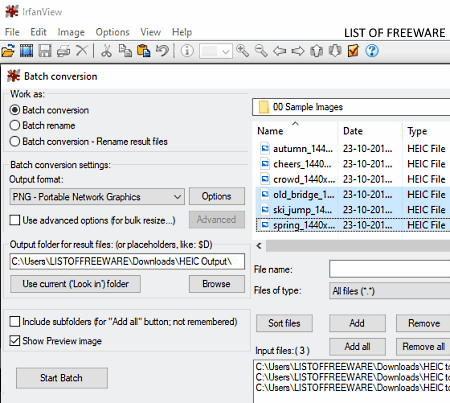Open the Help menu
This screenshot has height=403, width=450.
click(x=182, y=32)
